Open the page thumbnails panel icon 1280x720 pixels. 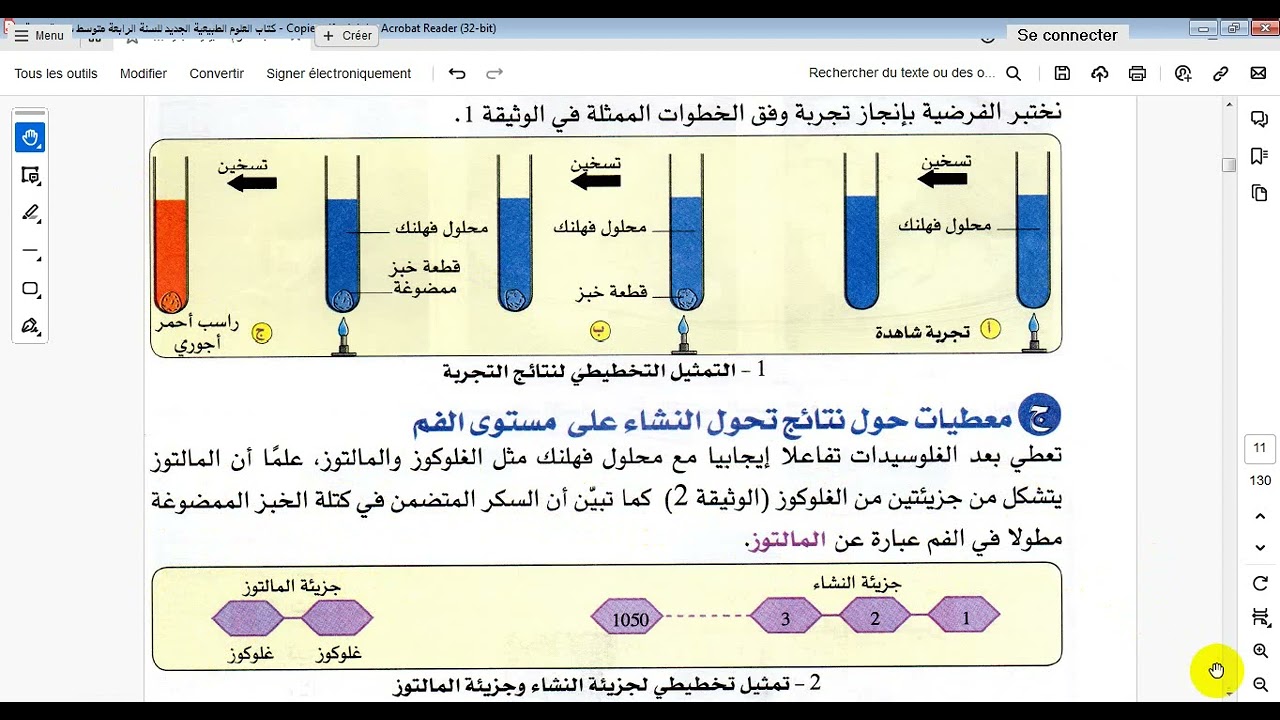(x=1260, y=193)
